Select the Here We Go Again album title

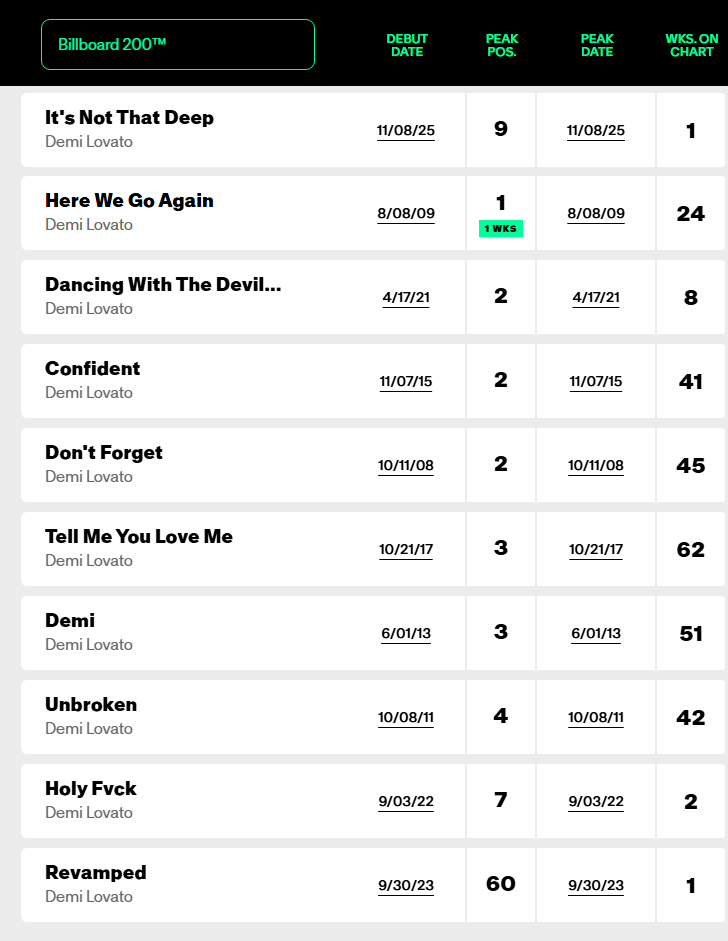(129, 201)
